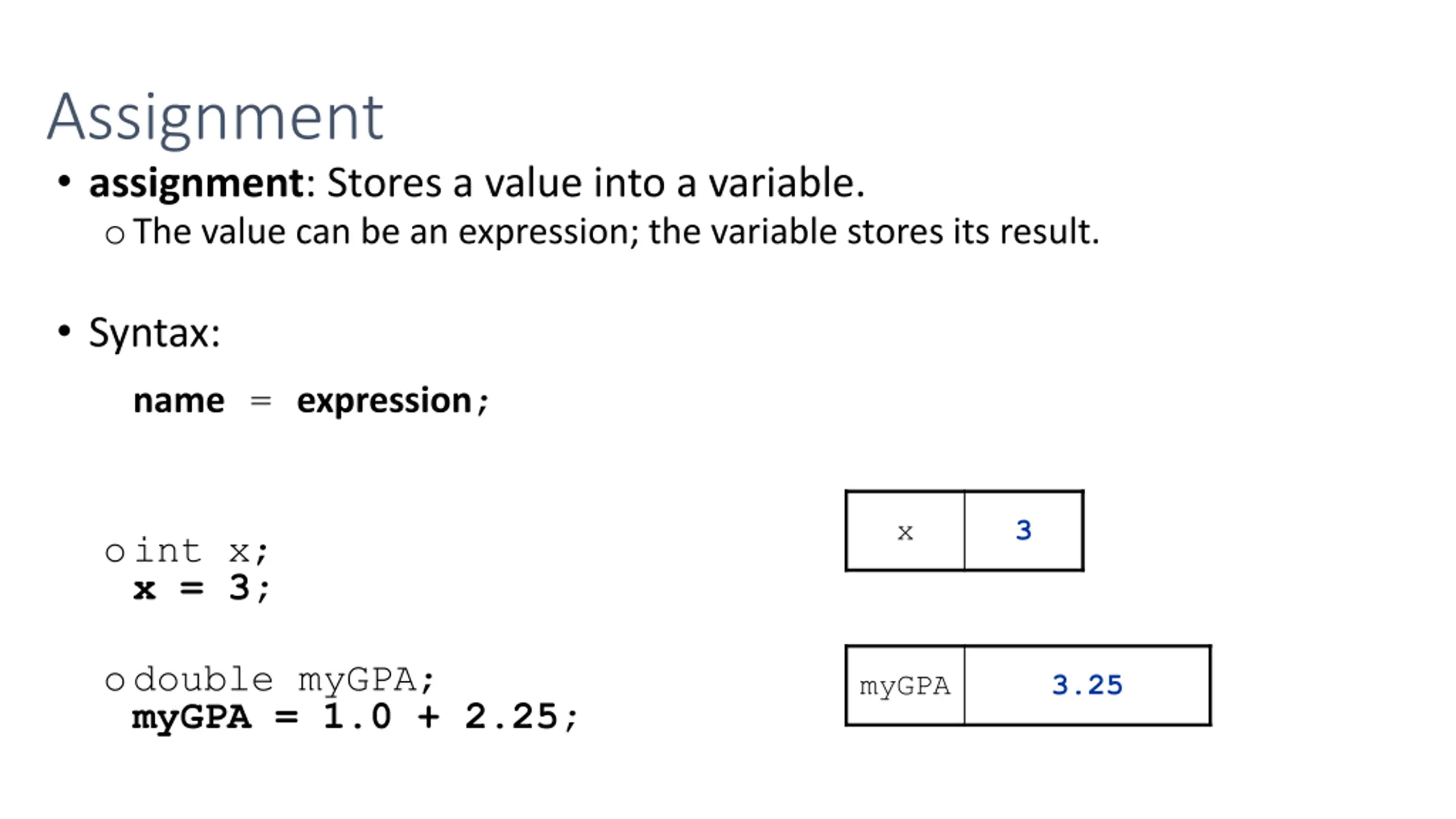
Task: Click the "myGPA" name cell in variable box
Action: 905,686
